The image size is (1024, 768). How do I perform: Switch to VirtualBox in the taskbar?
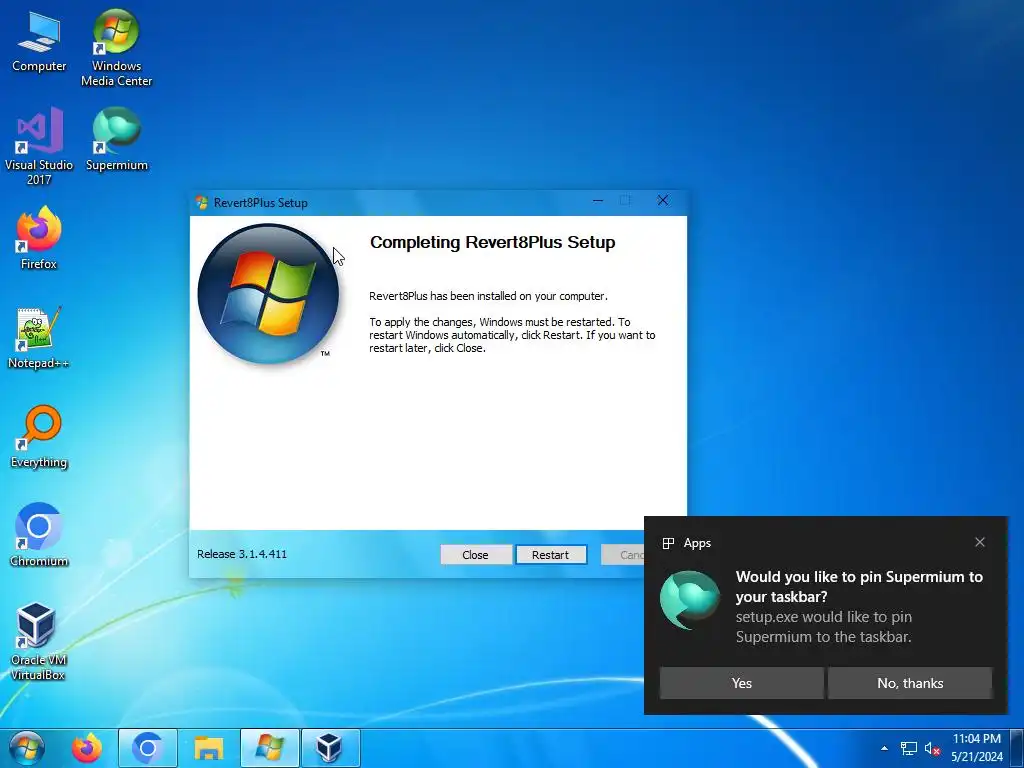coord(330,748)
